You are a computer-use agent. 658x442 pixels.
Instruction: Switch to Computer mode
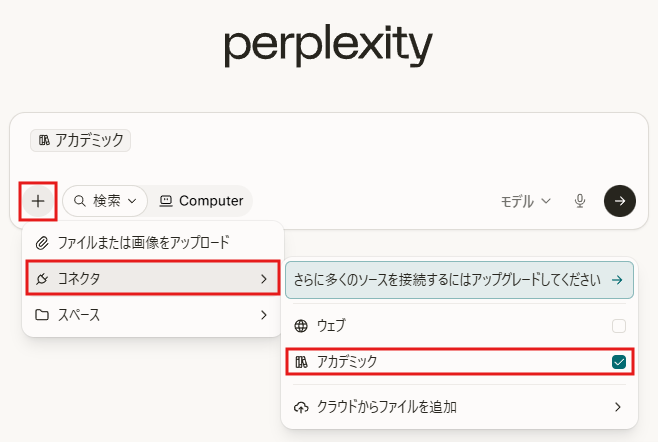click(x=201, y=201)
